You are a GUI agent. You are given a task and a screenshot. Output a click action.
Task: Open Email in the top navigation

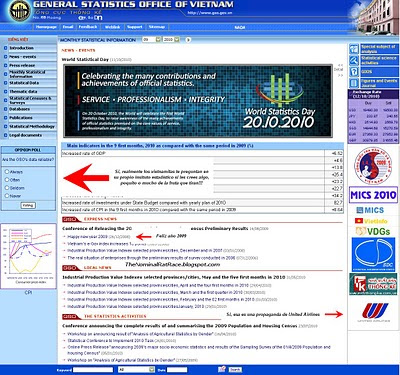(68, 27)
